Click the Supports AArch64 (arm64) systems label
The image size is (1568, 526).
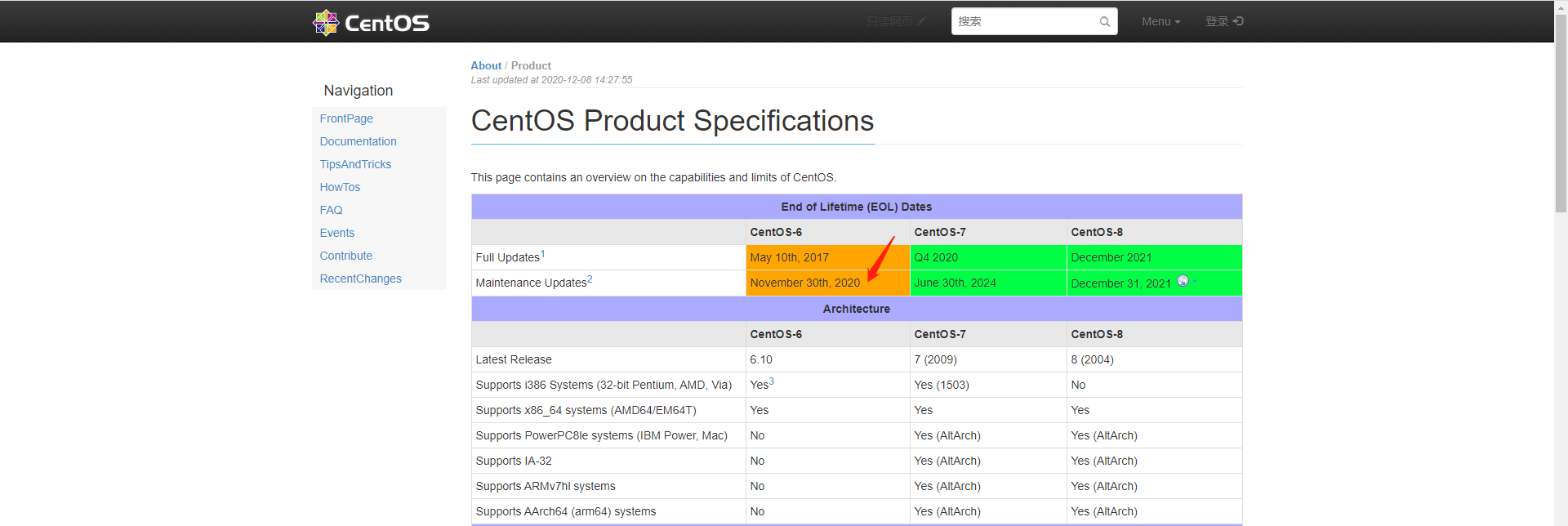(566, 511)
